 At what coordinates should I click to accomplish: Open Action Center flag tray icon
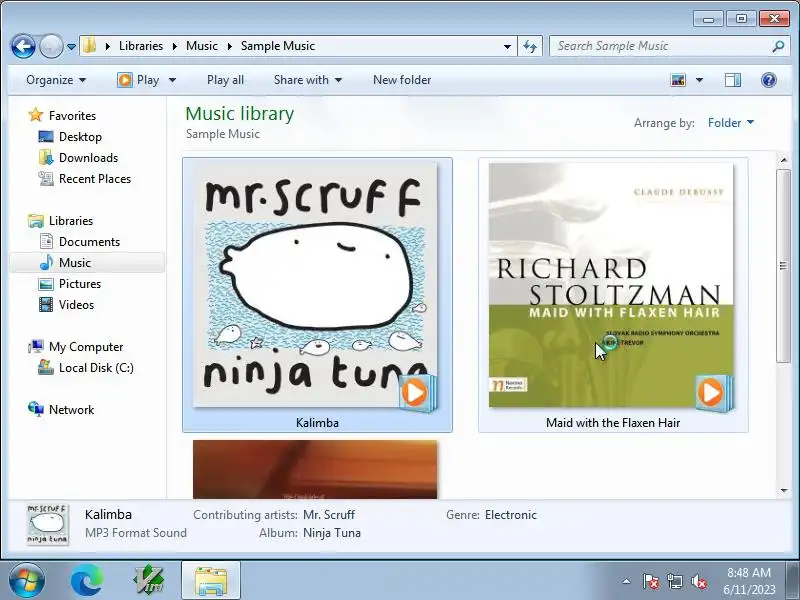(x=650, y=581)
